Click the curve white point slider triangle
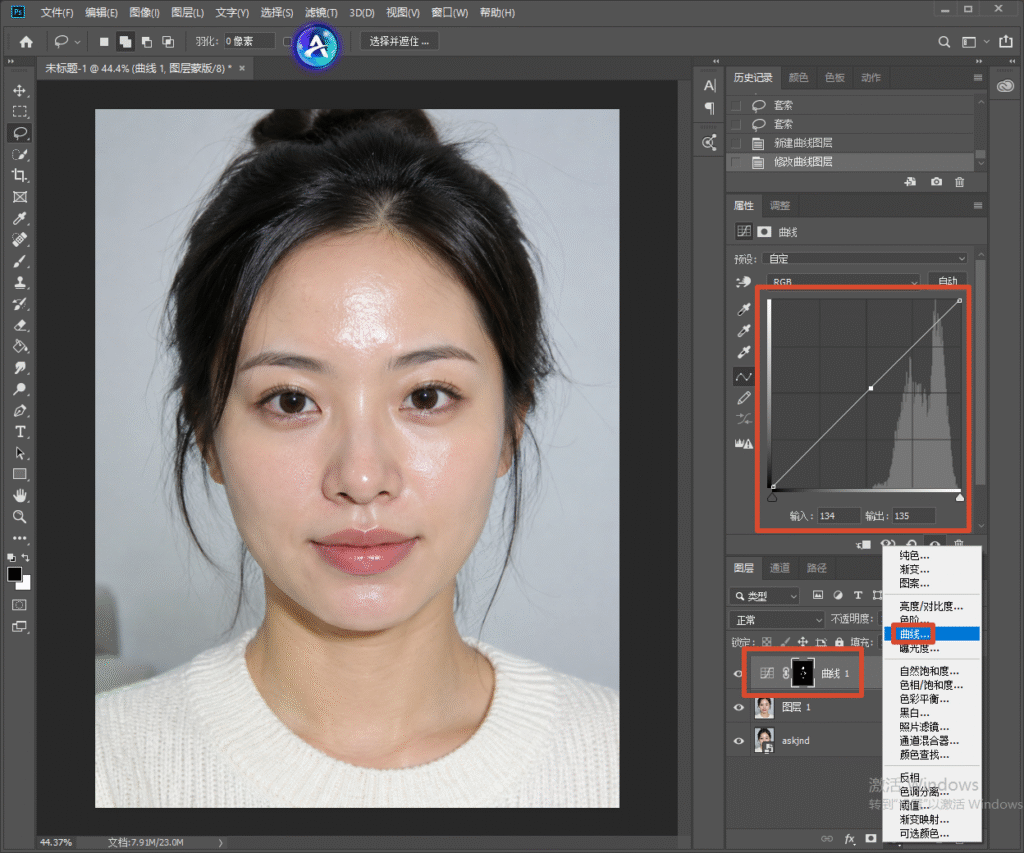The width and height of the screenshot is (1024, 853). click(959, 498)
